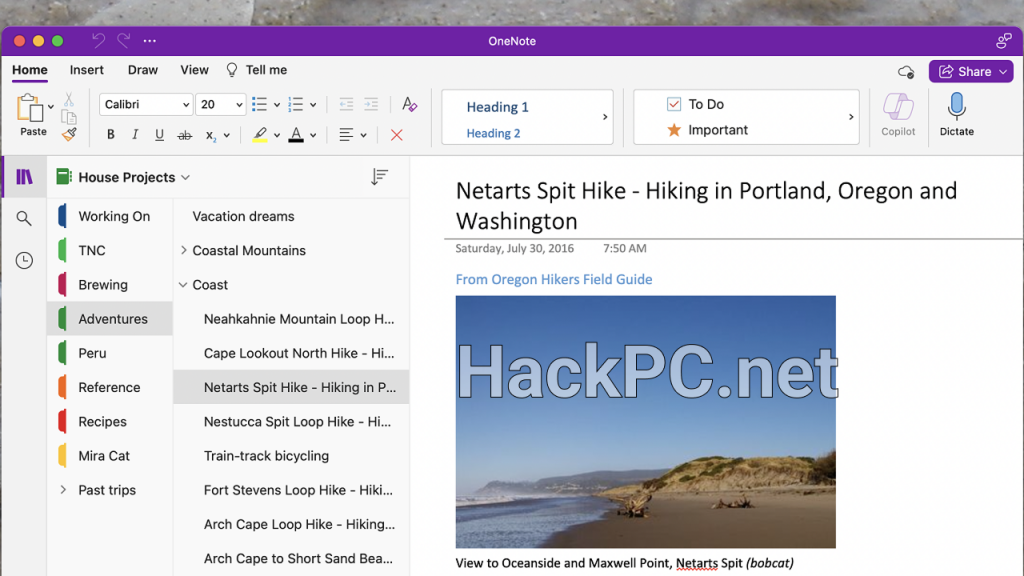Screen dimensions: 1024x576
Task: Switch to the Draw tab
Action: click(x=143, y=70)
